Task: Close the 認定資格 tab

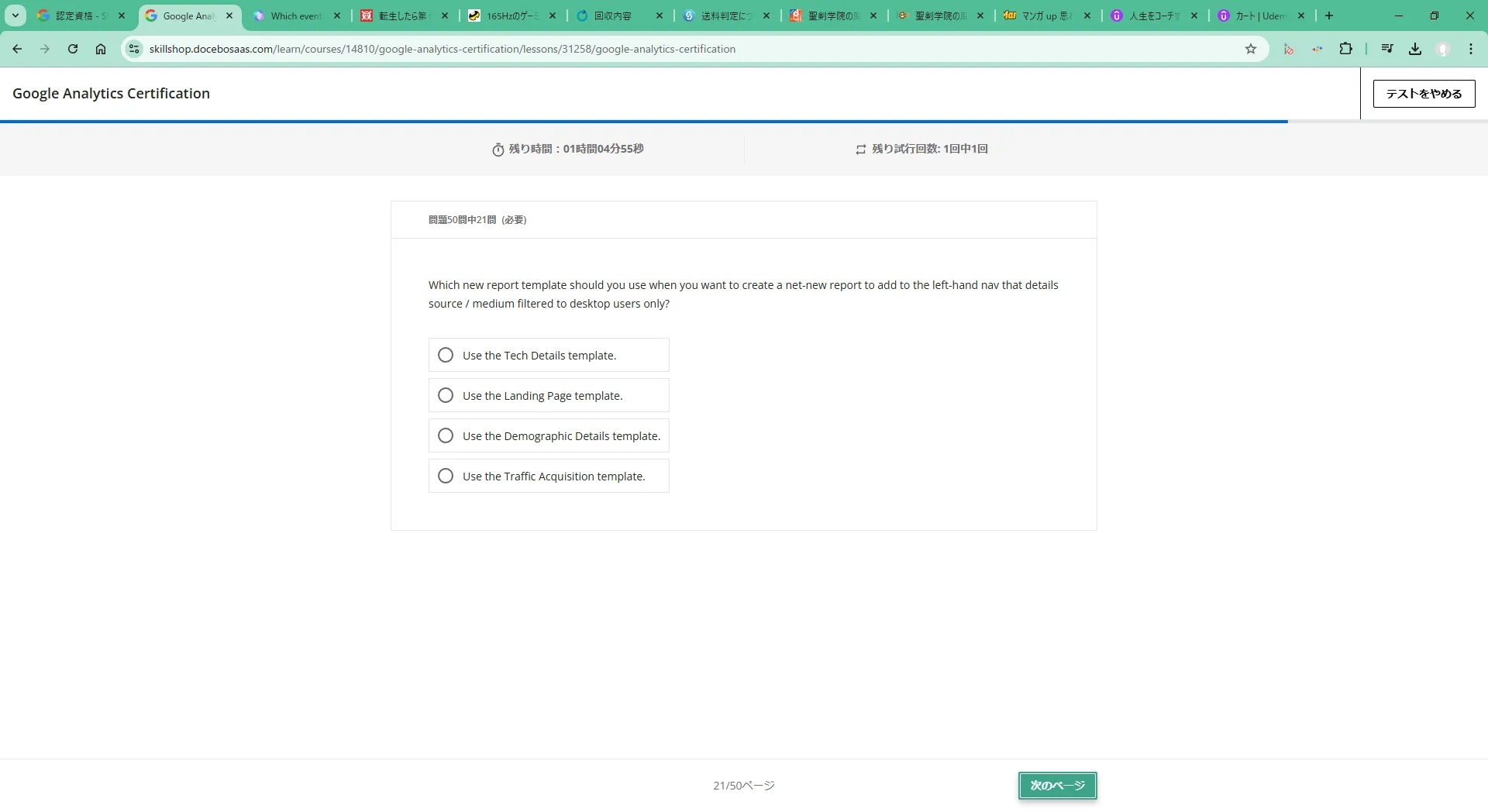Action: coord(122,15)
